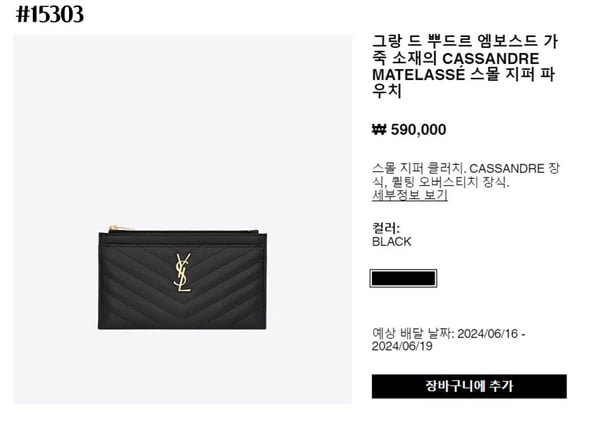The height and width of the screenshot is (443, 600).
Task: Open the 세부정보 보기 details link
Action: tap(409, 195)
